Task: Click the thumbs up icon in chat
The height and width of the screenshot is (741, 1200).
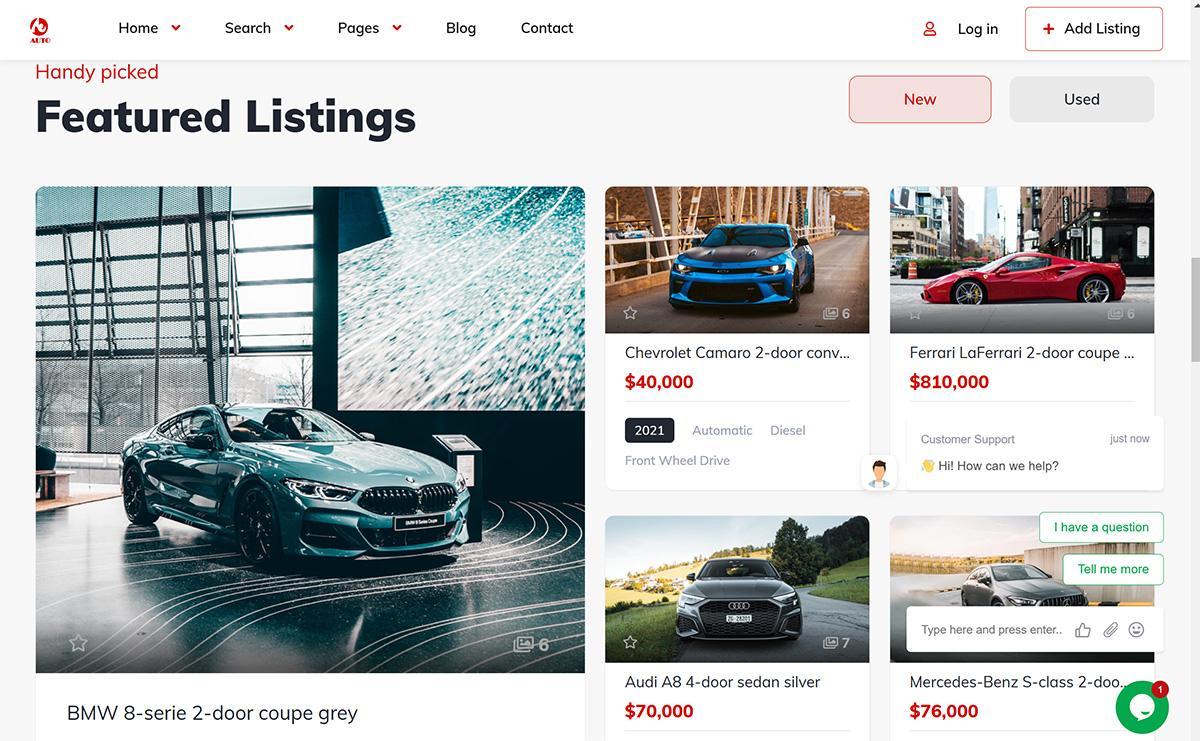Action: 1083,630
